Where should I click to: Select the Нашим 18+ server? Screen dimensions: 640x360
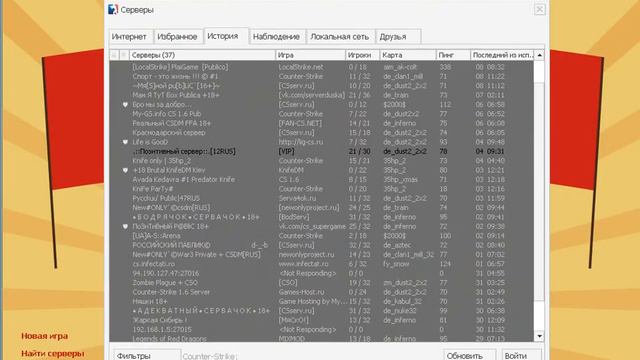pyautogui.click(x=321, y=302)
